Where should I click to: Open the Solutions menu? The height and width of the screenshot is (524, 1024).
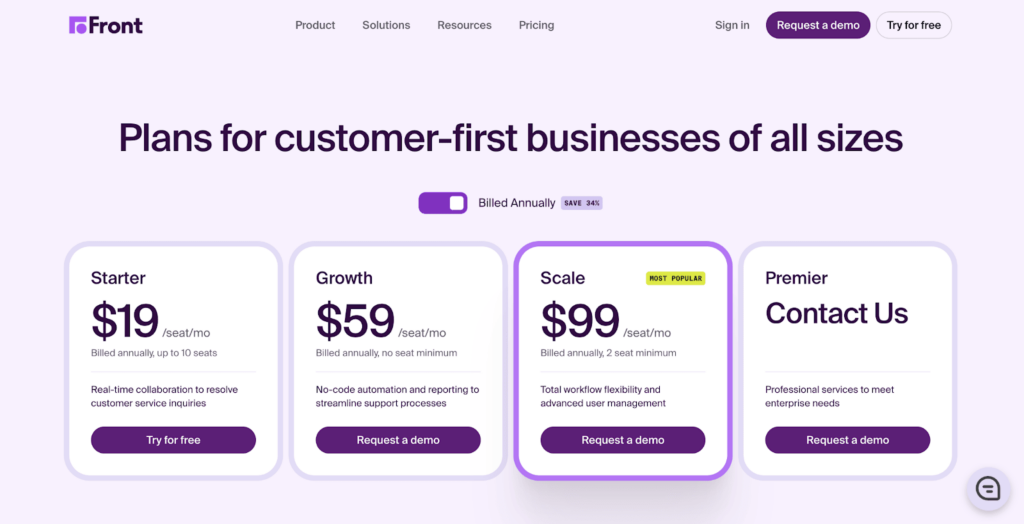(x=386, y=25)
